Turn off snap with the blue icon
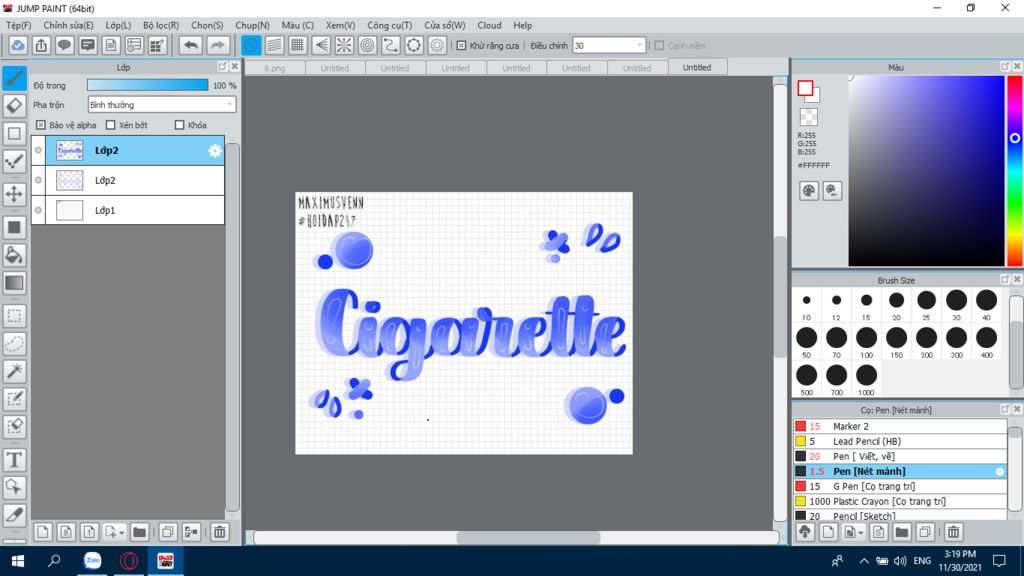 [251, 45]
